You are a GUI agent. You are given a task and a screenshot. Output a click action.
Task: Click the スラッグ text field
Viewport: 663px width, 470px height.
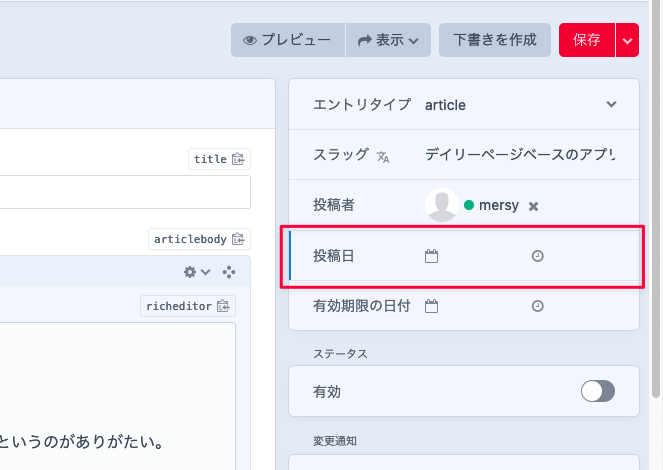519,156
